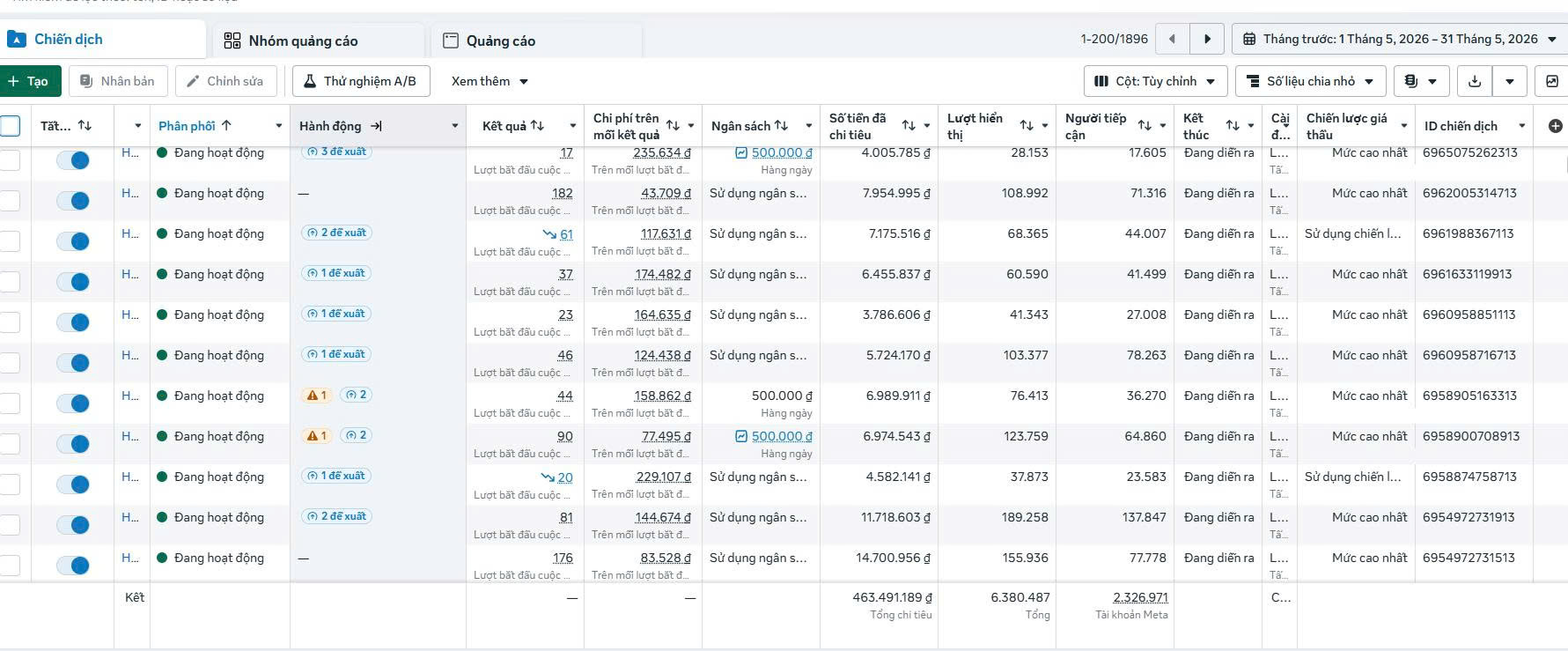Image resolution: width=1568 pixels, height=651 pixels.
Task: Click cost per result 83.528 ₫
Action: coord(666,558)
